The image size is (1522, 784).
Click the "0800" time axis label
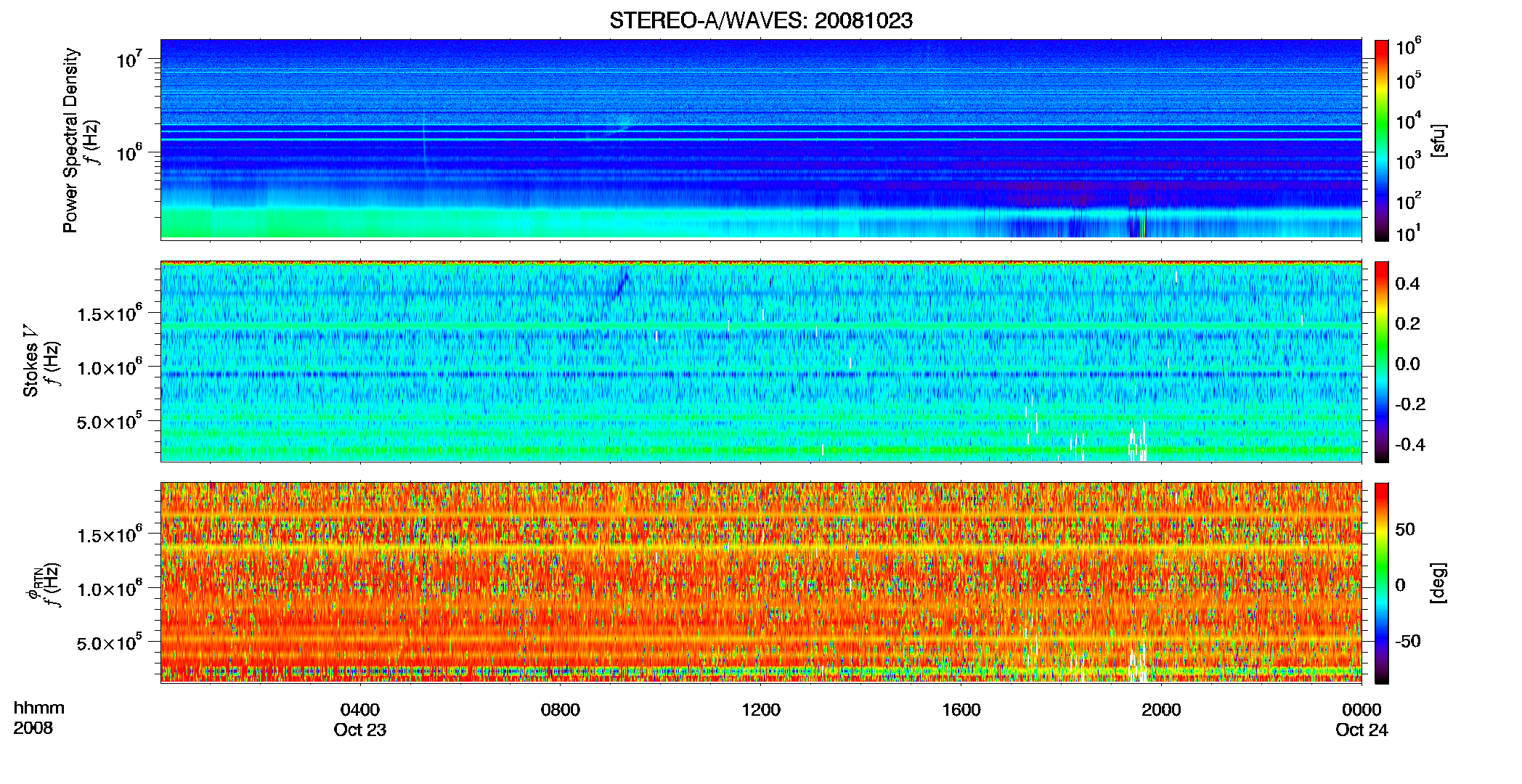coord(561,709)
